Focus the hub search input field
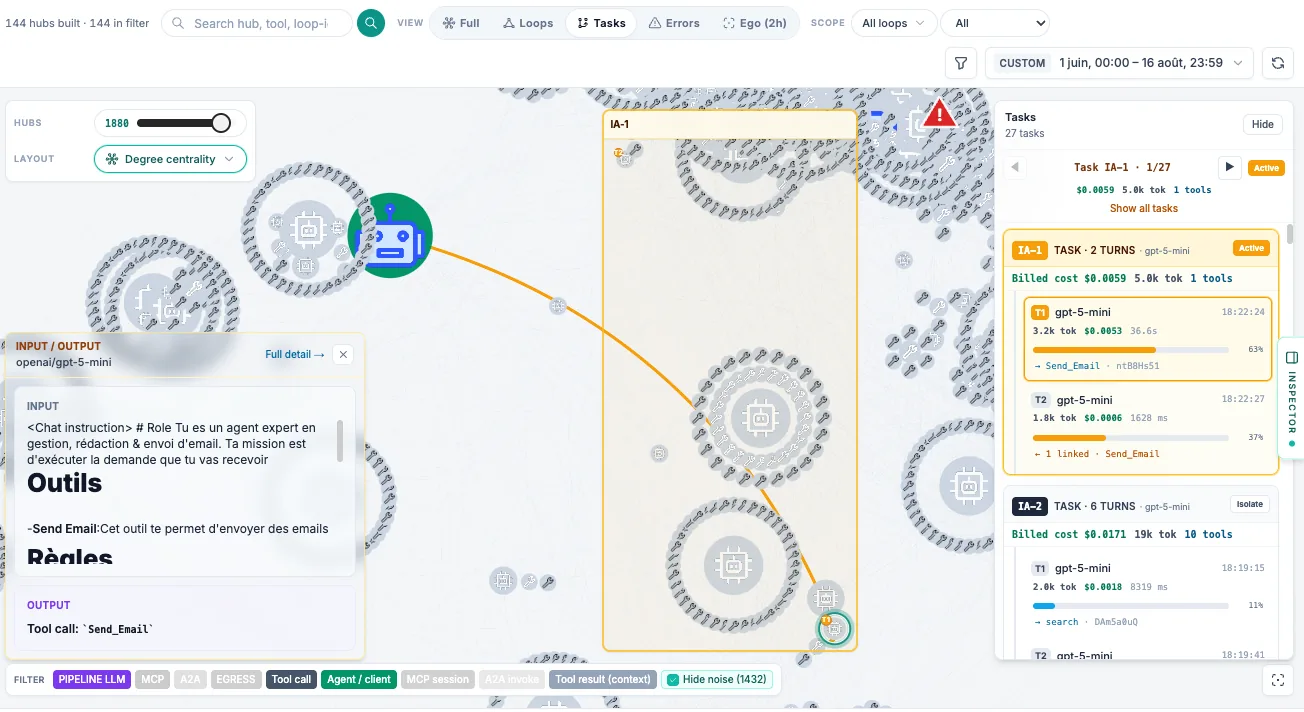1304x712 pixels. pyautogui.click(x=257, y=23)
